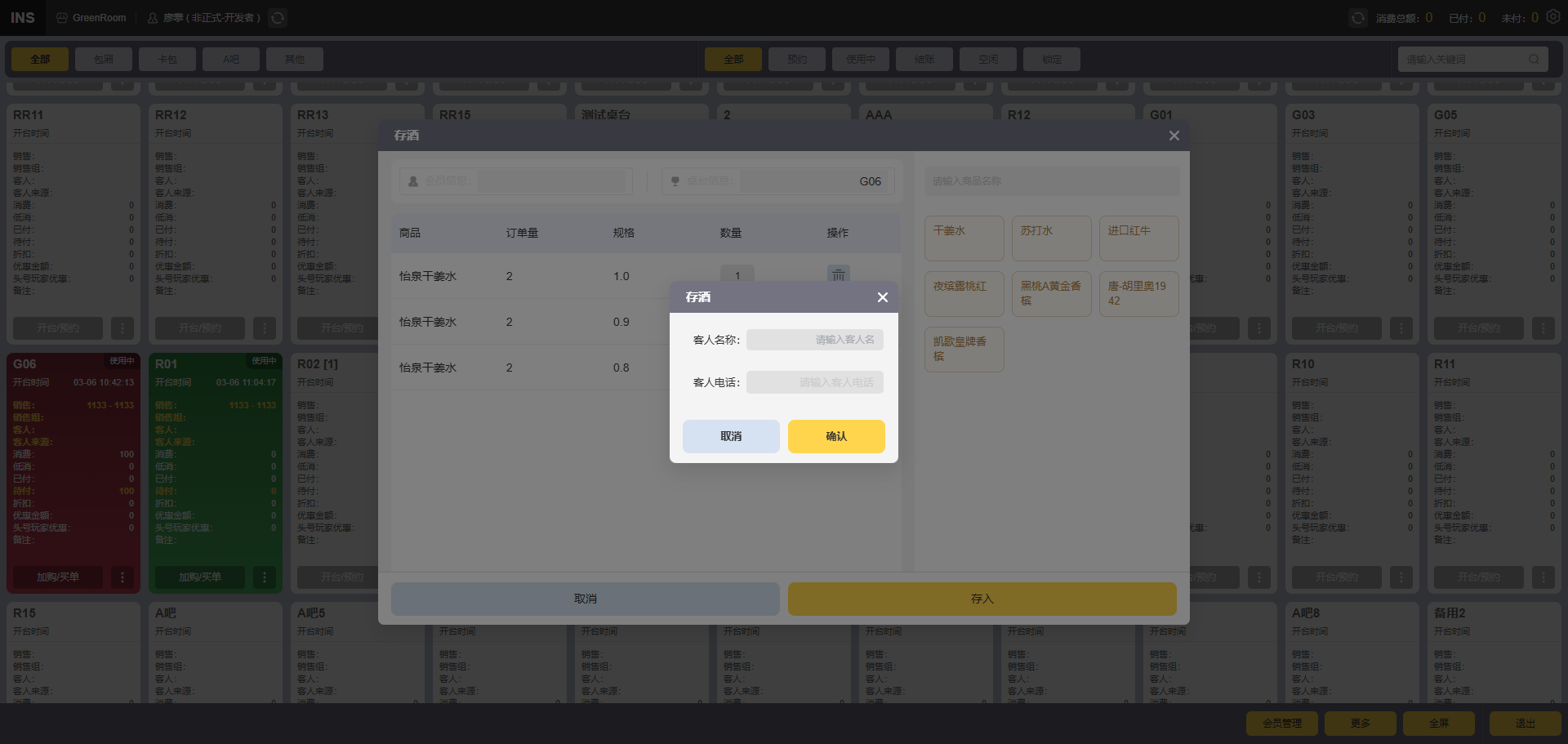Select the 进口红牛 product card

pyautogui.click(x=1139, y=238)
